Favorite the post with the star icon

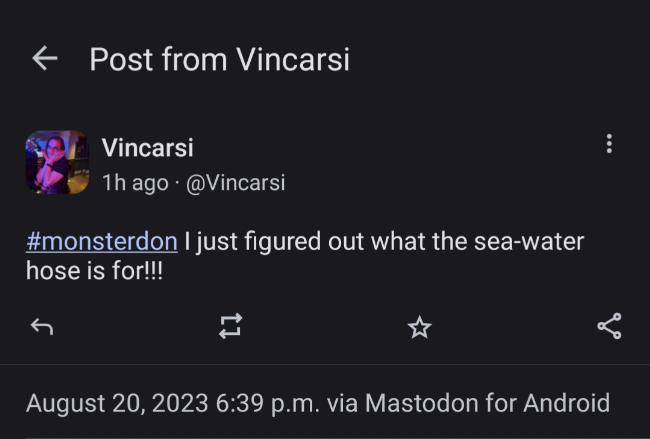pyautogui.click(x=420, y=327)
